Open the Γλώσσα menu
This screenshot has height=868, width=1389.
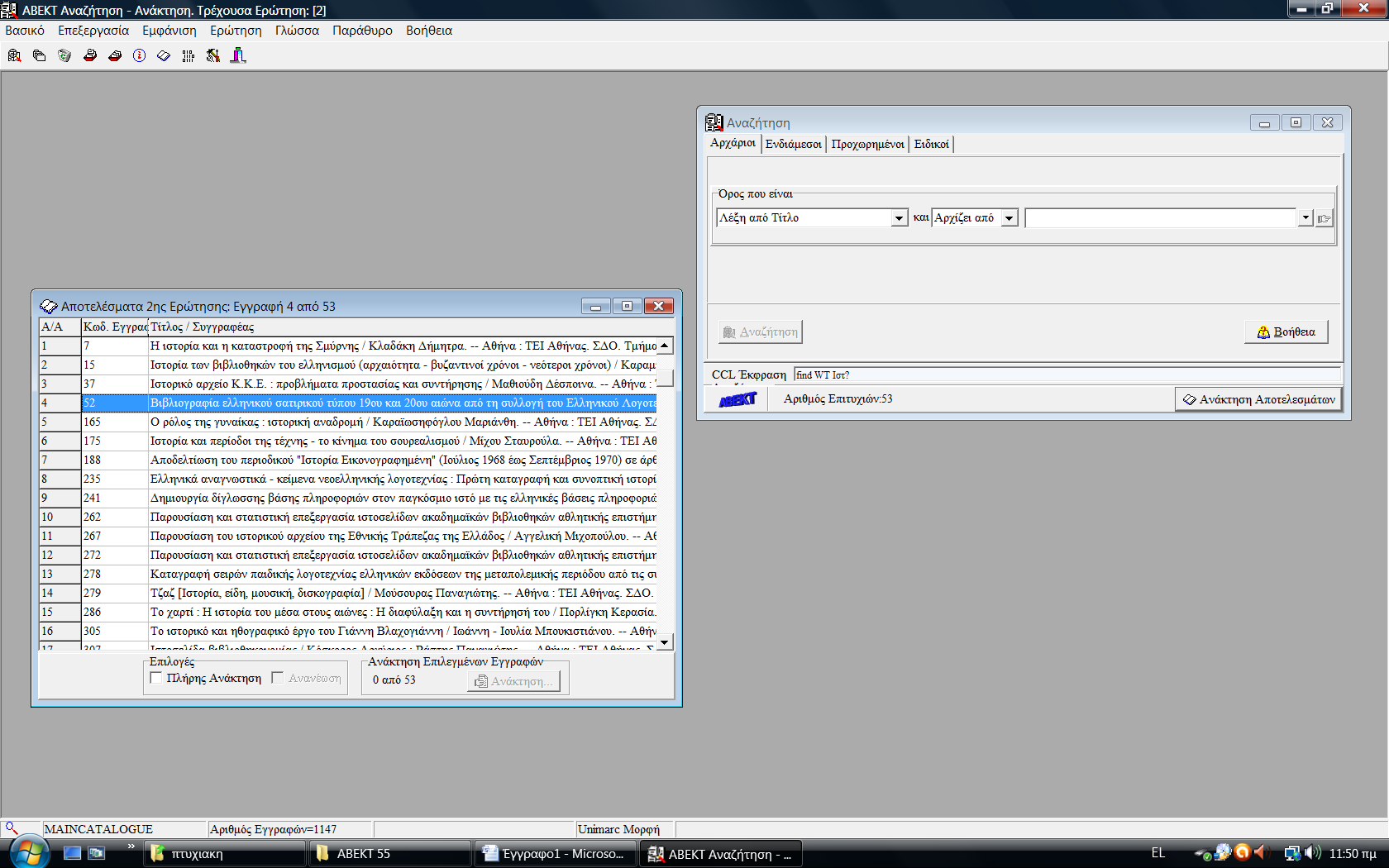click(297, 31)
